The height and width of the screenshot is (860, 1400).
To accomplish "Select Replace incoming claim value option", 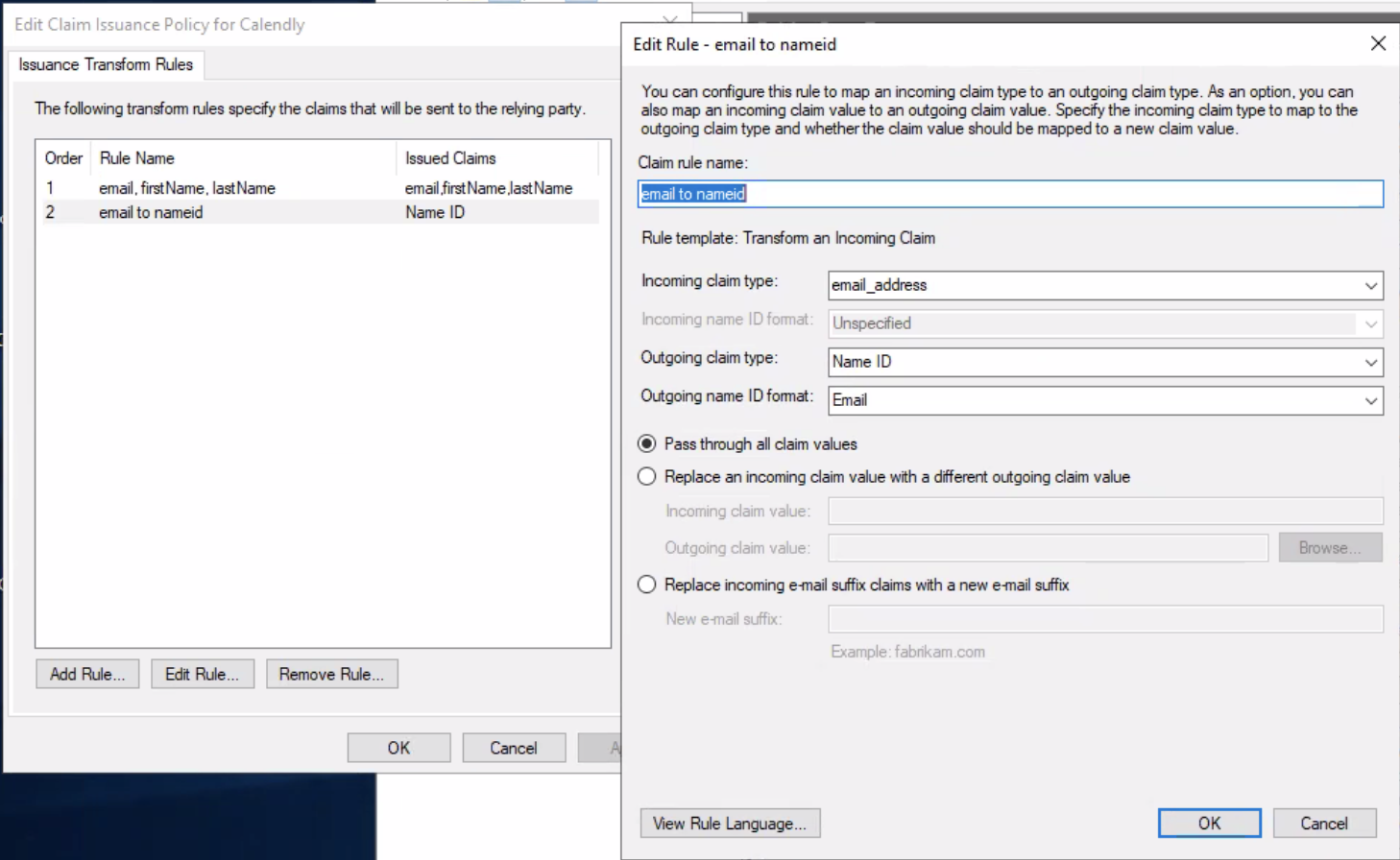I will (x=647, y=477).
